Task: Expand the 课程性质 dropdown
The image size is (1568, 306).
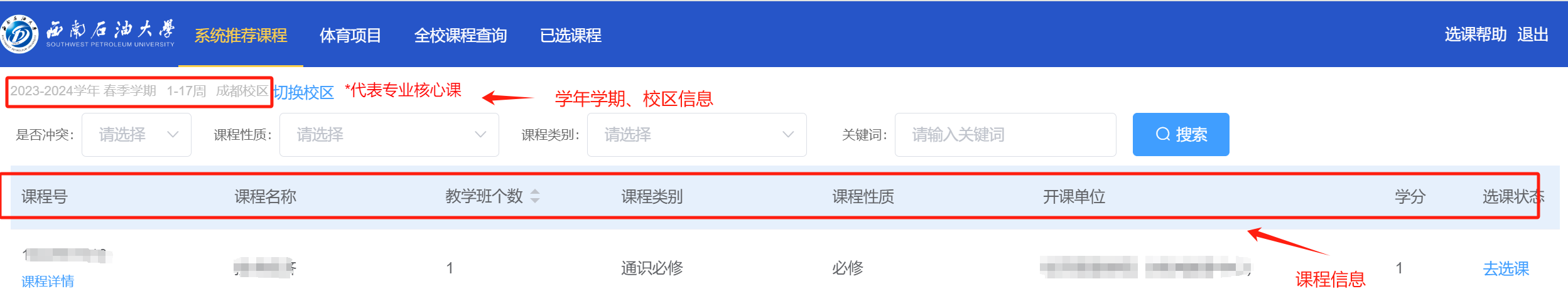Action: pos(389,135)
